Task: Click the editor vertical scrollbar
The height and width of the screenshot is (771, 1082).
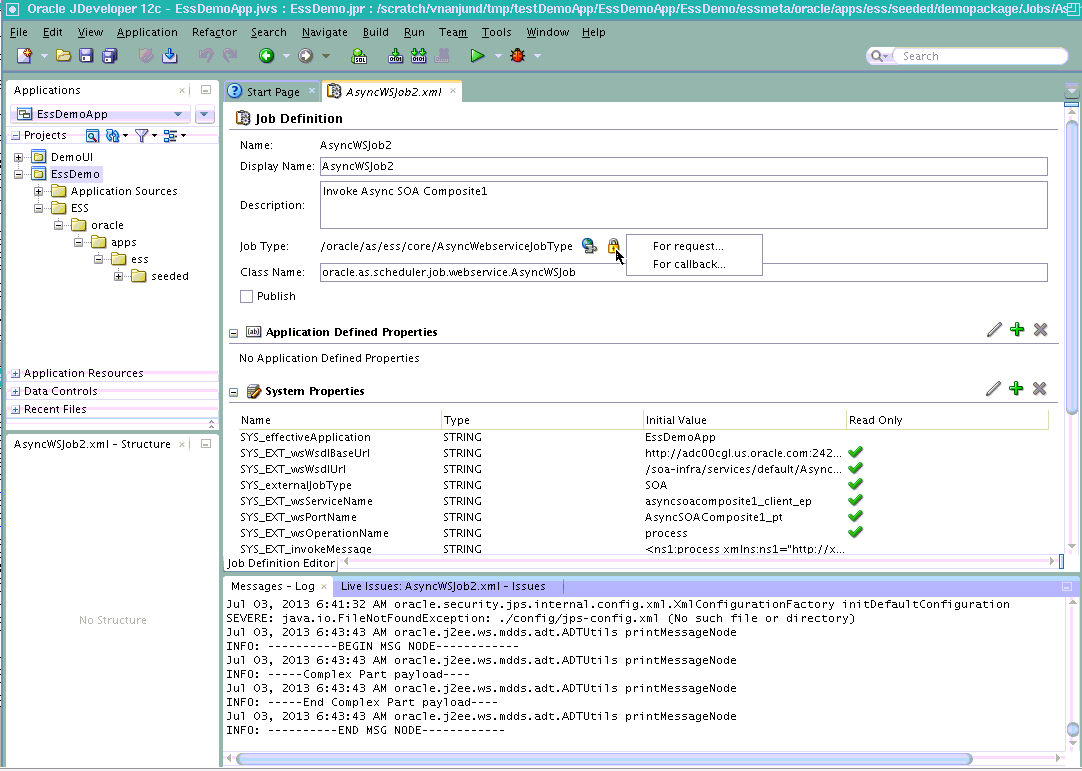Action: [1072, 267]
